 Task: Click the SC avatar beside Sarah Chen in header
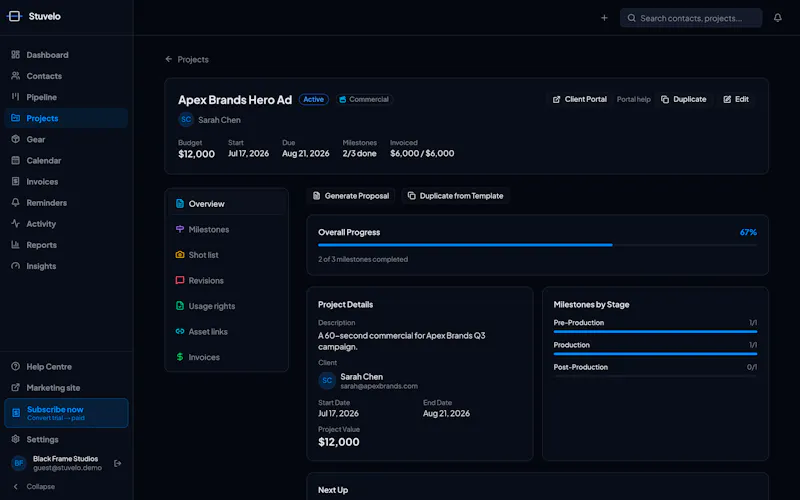(x=186, y=119)
